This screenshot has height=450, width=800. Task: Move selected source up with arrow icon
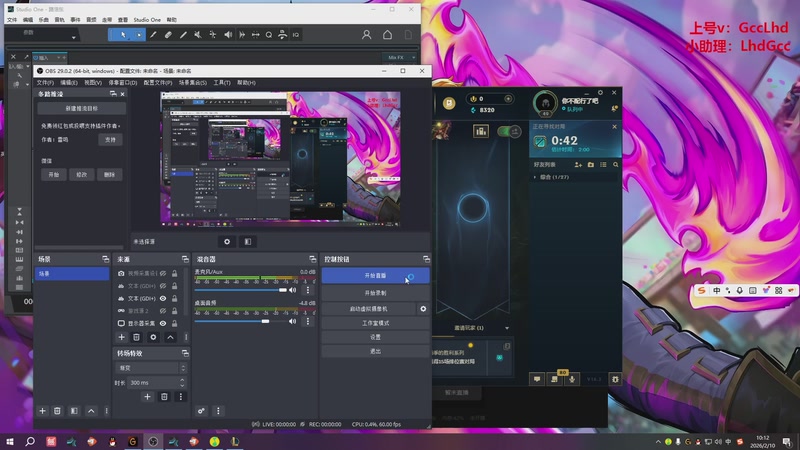tap(170, 337)
